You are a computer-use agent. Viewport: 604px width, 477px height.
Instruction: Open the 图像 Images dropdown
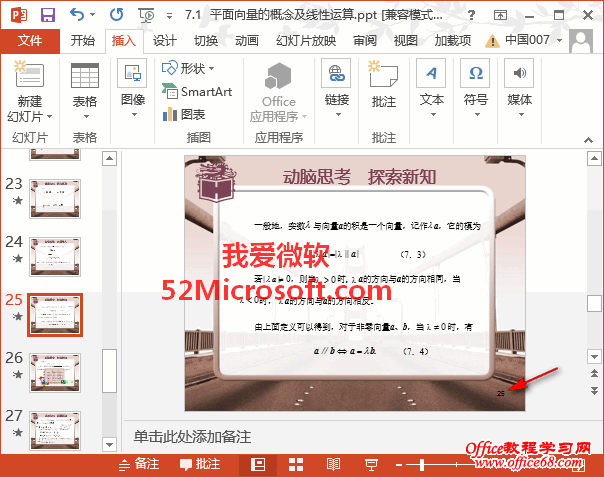(x=133, y=89)
